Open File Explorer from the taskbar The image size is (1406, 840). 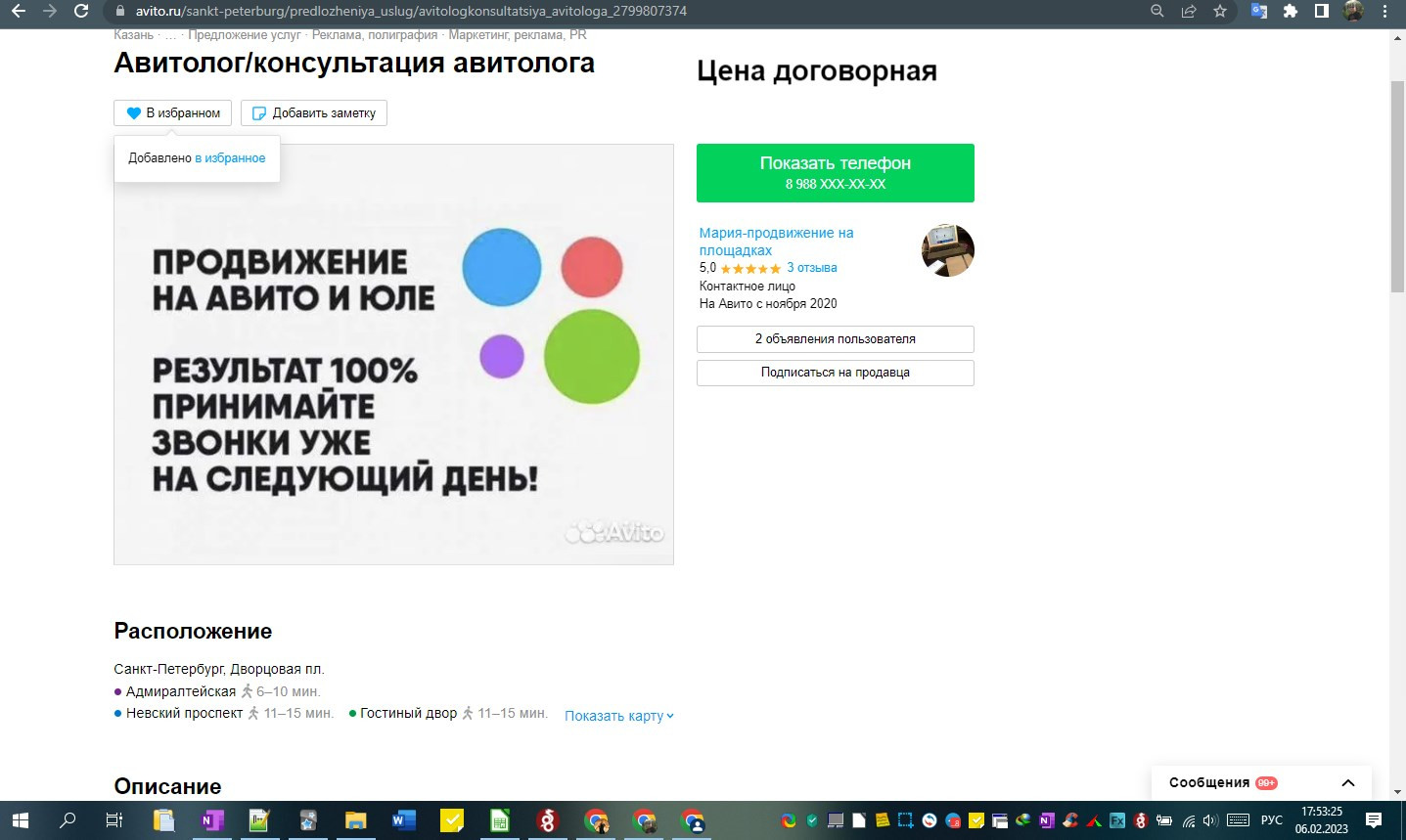[355, 820]
